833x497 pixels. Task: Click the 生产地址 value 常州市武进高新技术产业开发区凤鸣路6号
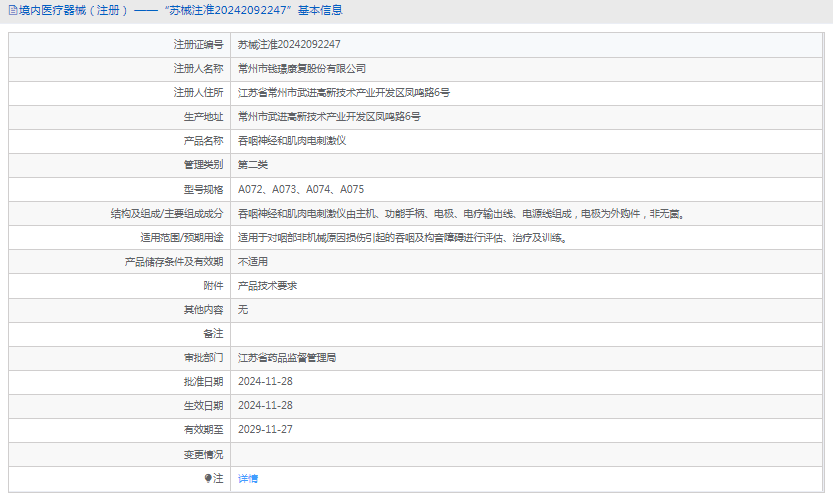click(x=329, y=116)
